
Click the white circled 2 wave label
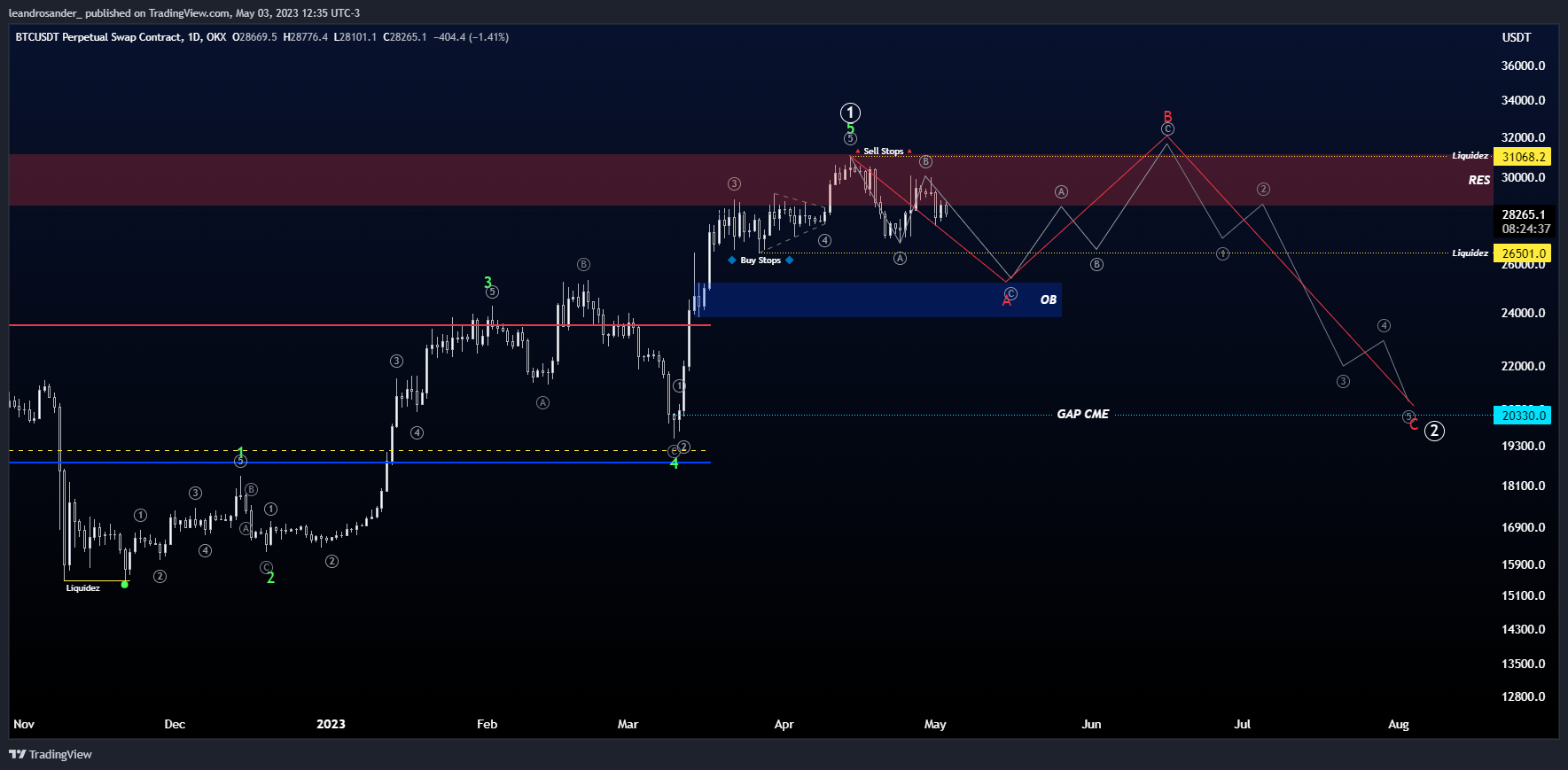tap(1434, 431)
